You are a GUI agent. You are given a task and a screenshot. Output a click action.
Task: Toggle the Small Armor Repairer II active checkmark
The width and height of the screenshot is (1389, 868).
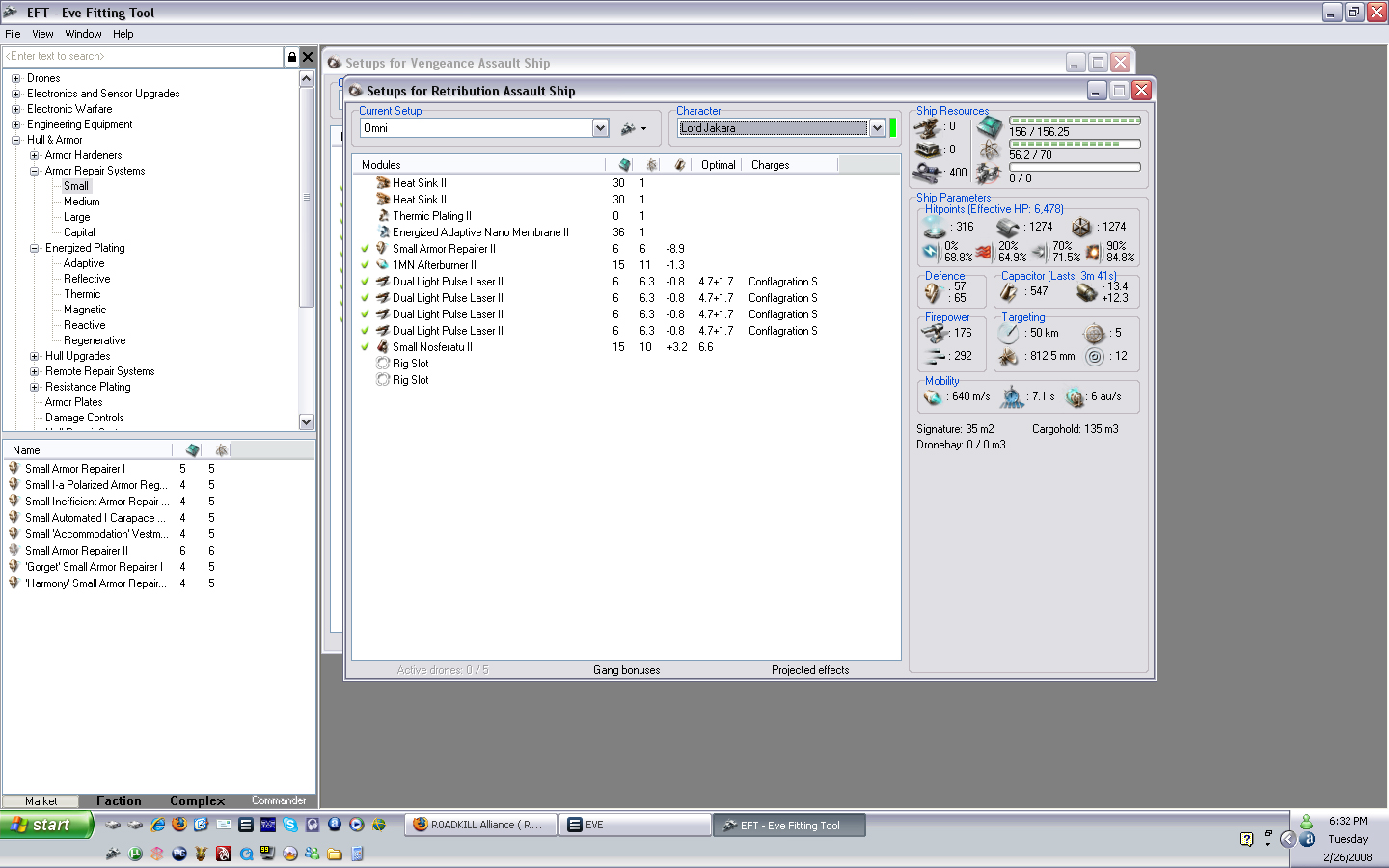click(366, 249)
